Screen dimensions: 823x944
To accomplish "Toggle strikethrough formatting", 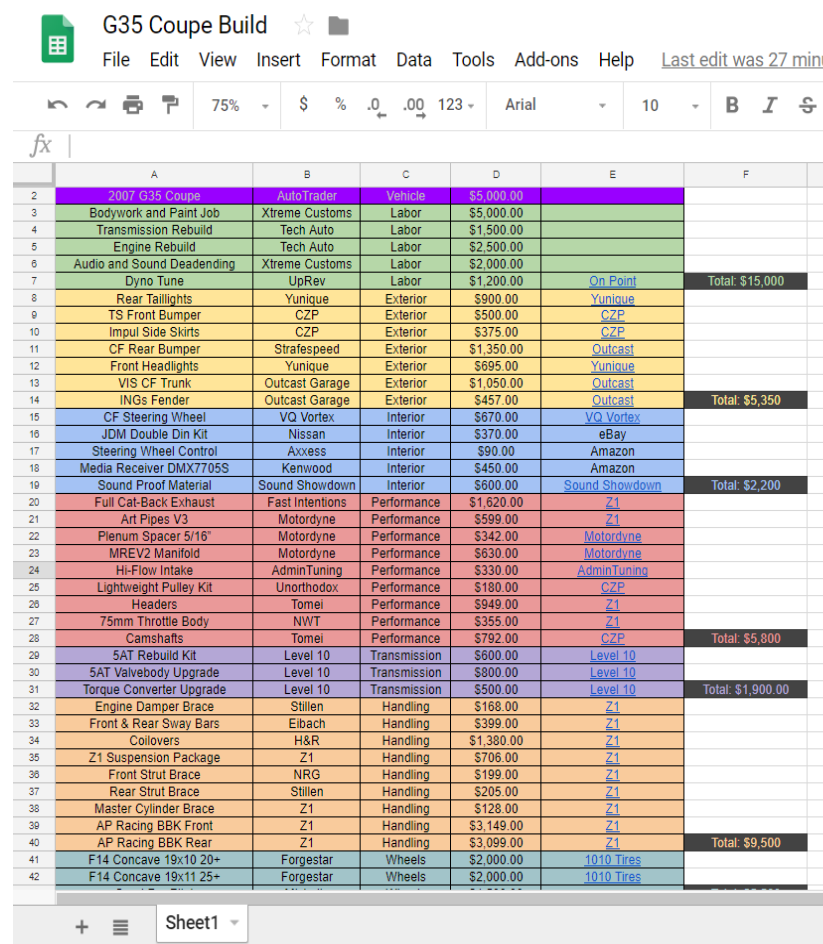I will (806, 105).
